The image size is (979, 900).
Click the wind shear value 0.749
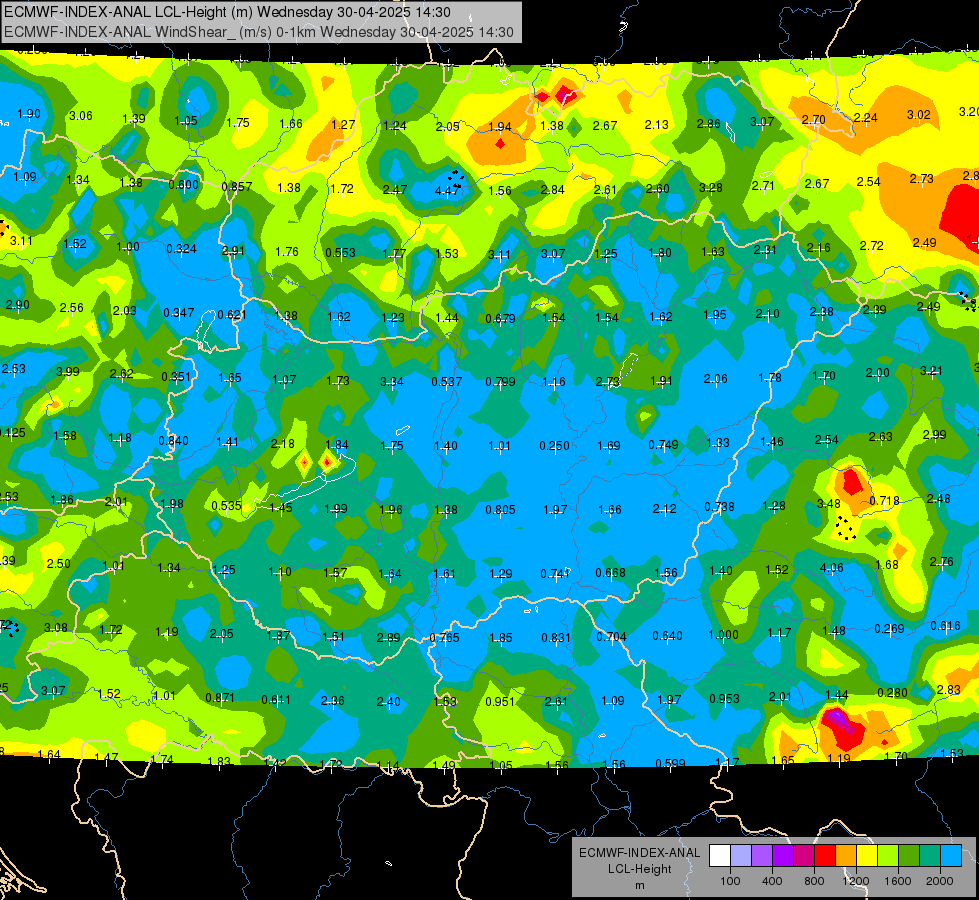coord(664,444)
